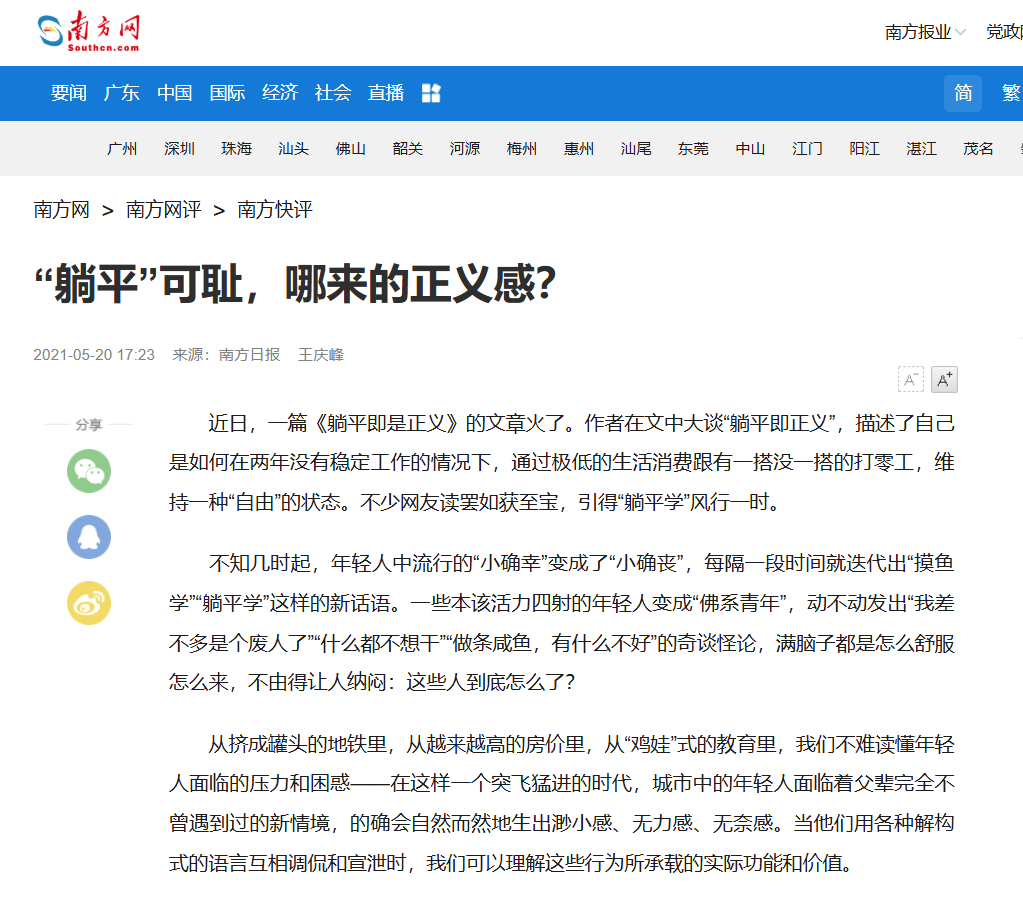Switch to simplified Chinese 简

tap(962, 93)
